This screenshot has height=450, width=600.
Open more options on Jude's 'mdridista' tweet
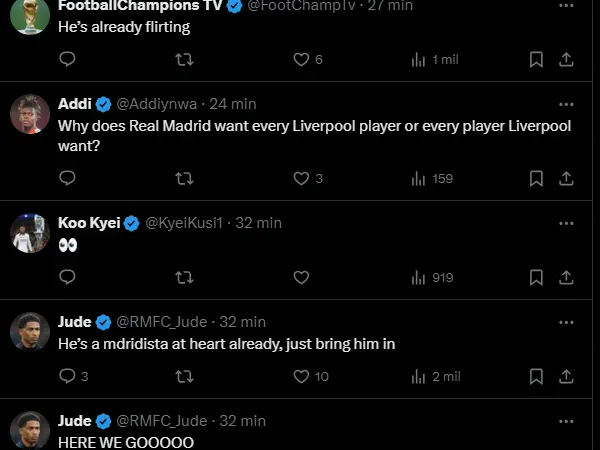tap(566, 322)
